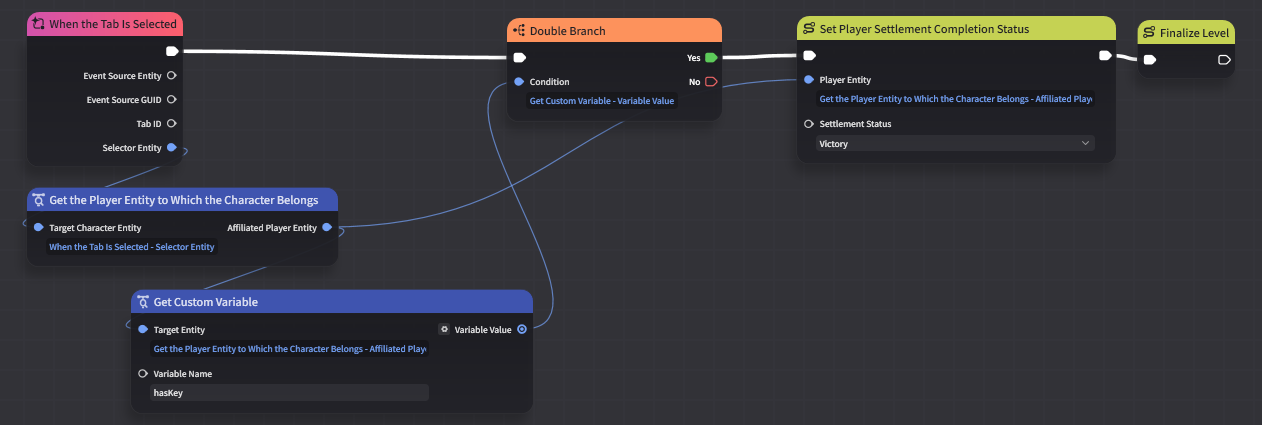This screenshot has width=1262, height=425.
Task: Click the Player Entity linked value field
Action: click(x=955, y=99)
